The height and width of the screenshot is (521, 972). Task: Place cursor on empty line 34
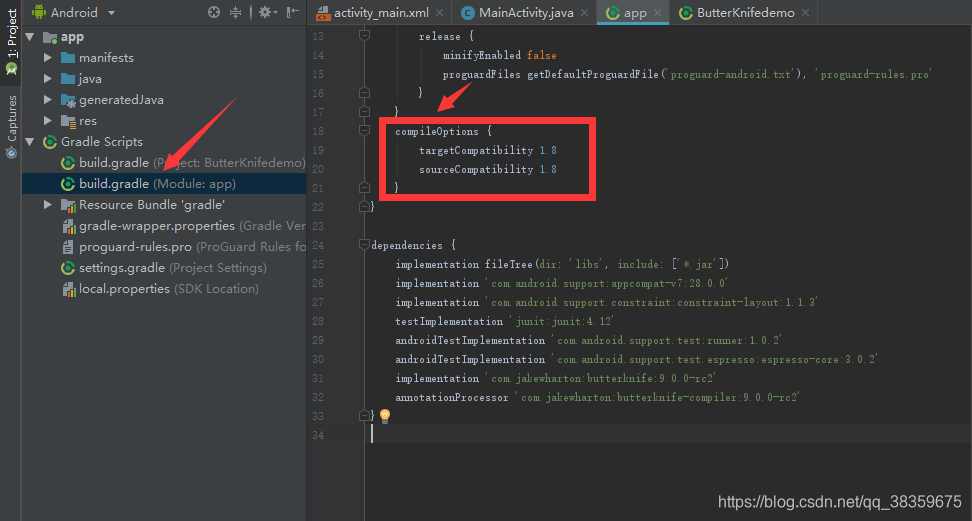coord(669,435)
